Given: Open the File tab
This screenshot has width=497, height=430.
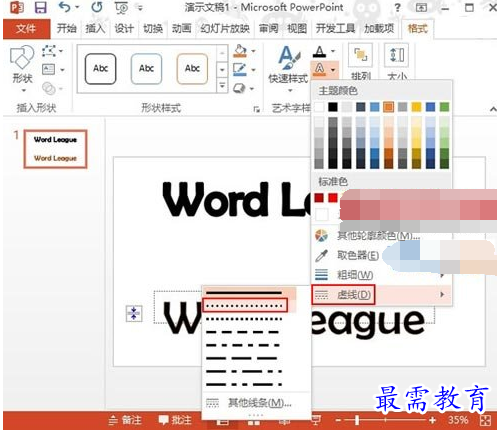Looking at the screenshot, I should (x=26, y=29).
